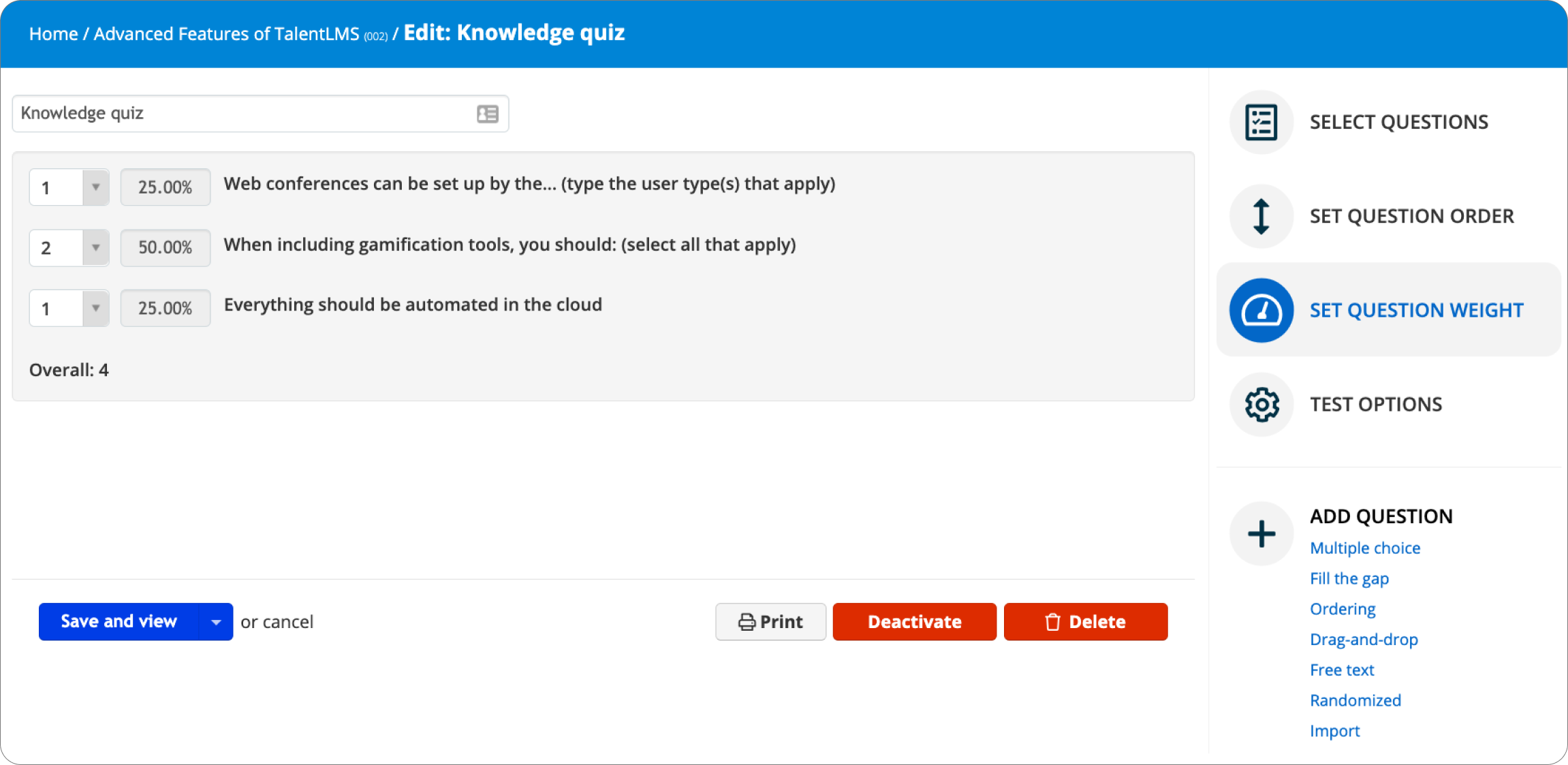
Task: Click the red Delete button
Action: pyautogui.click(x=1086, y=622)
